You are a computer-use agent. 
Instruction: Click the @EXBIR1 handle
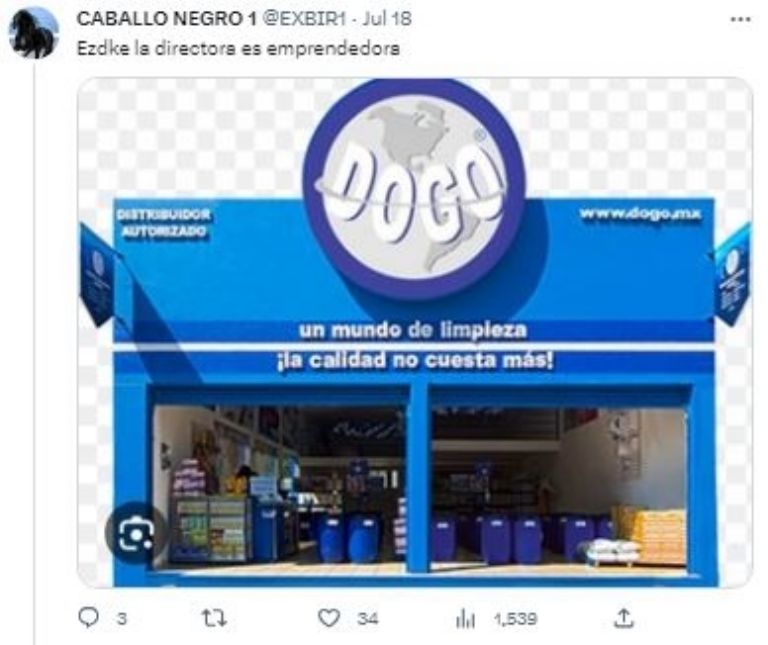(305, 19)
